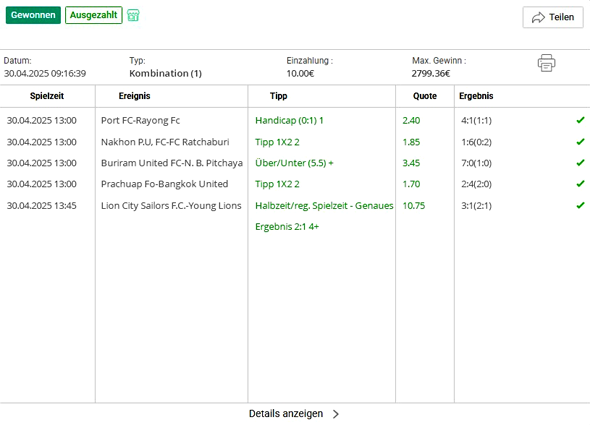Click the shop icon next to Ausgezahlt
This screenshot has width=590, height=425.
tap(133, 15)
